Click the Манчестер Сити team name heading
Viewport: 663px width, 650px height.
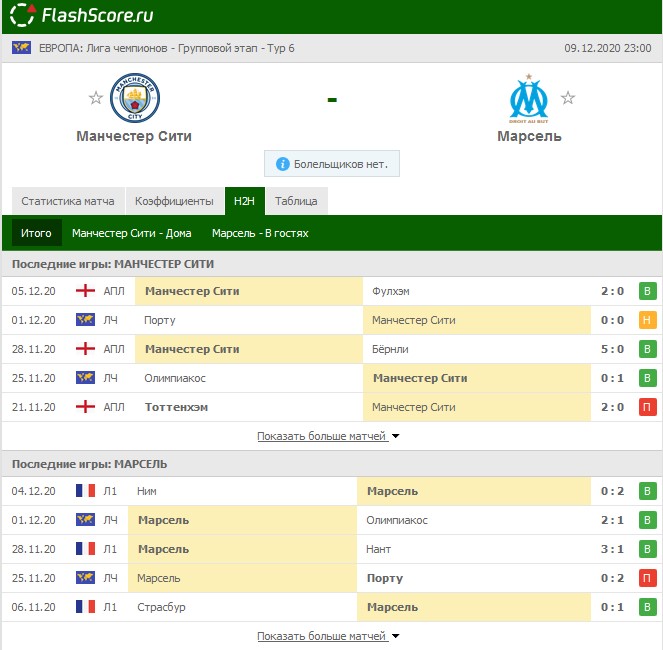tap(134, 136)
